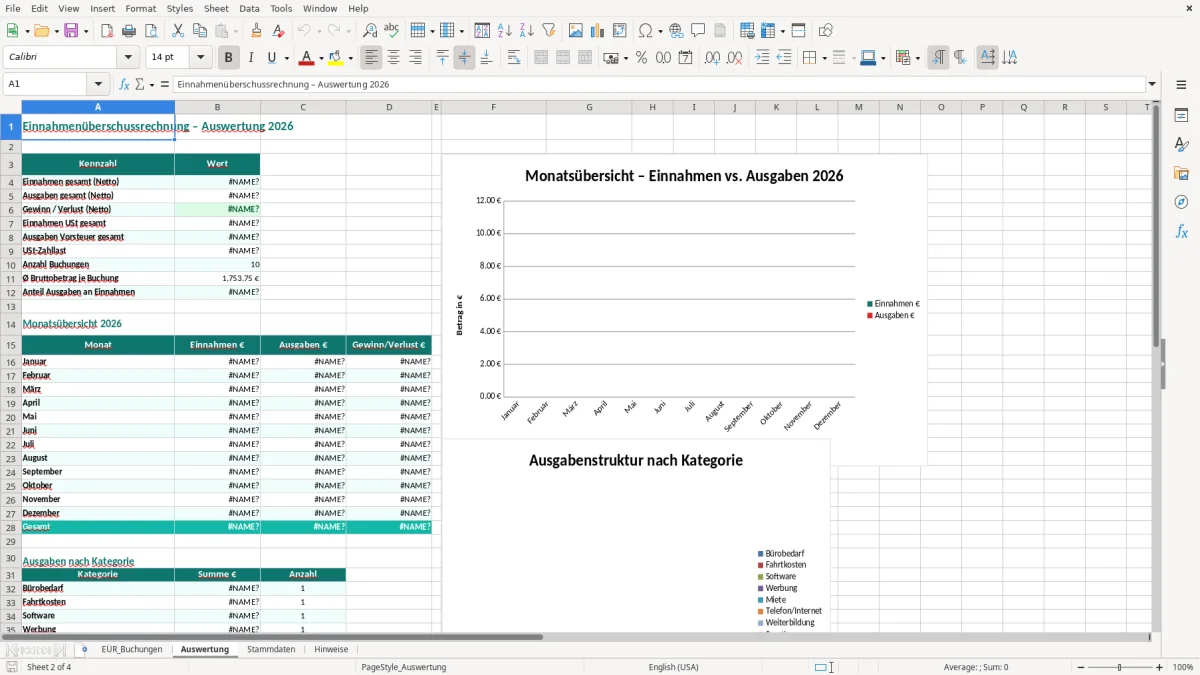Expand the formula bar

pyautogui.click(x=1153, y=84)
